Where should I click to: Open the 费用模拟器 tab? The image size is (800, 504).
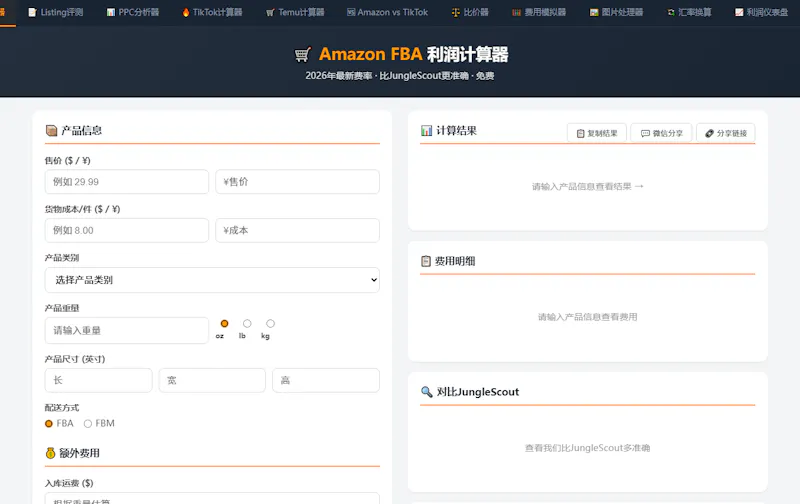coord(539,12)
